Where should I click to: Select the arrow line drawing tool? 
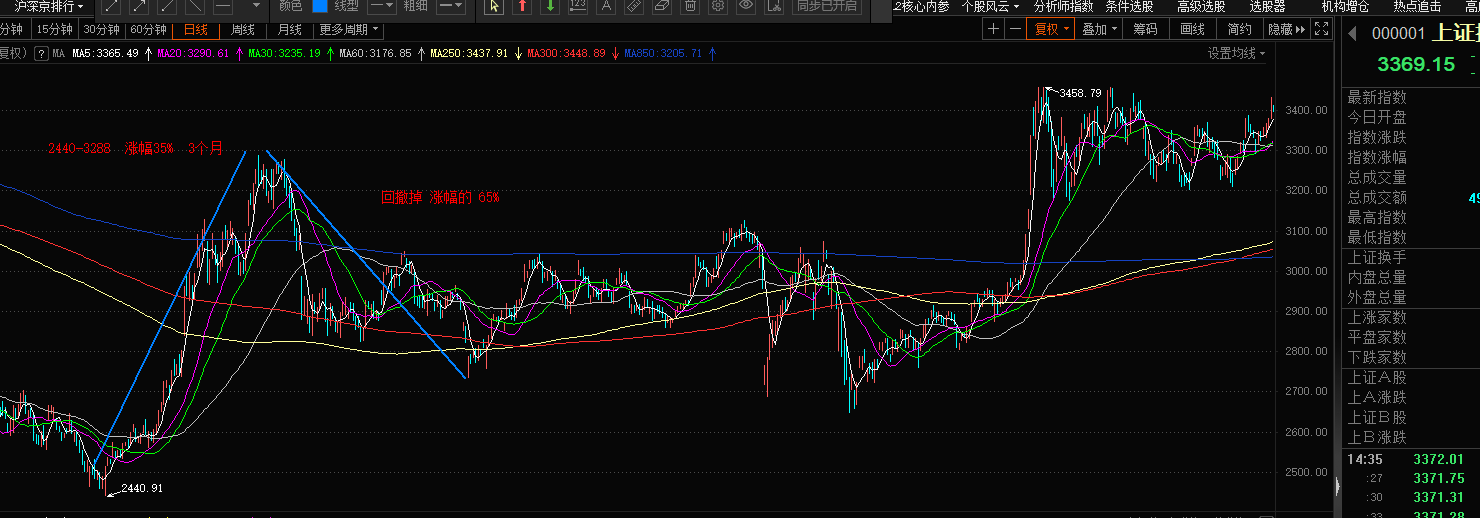coord(138,6)
